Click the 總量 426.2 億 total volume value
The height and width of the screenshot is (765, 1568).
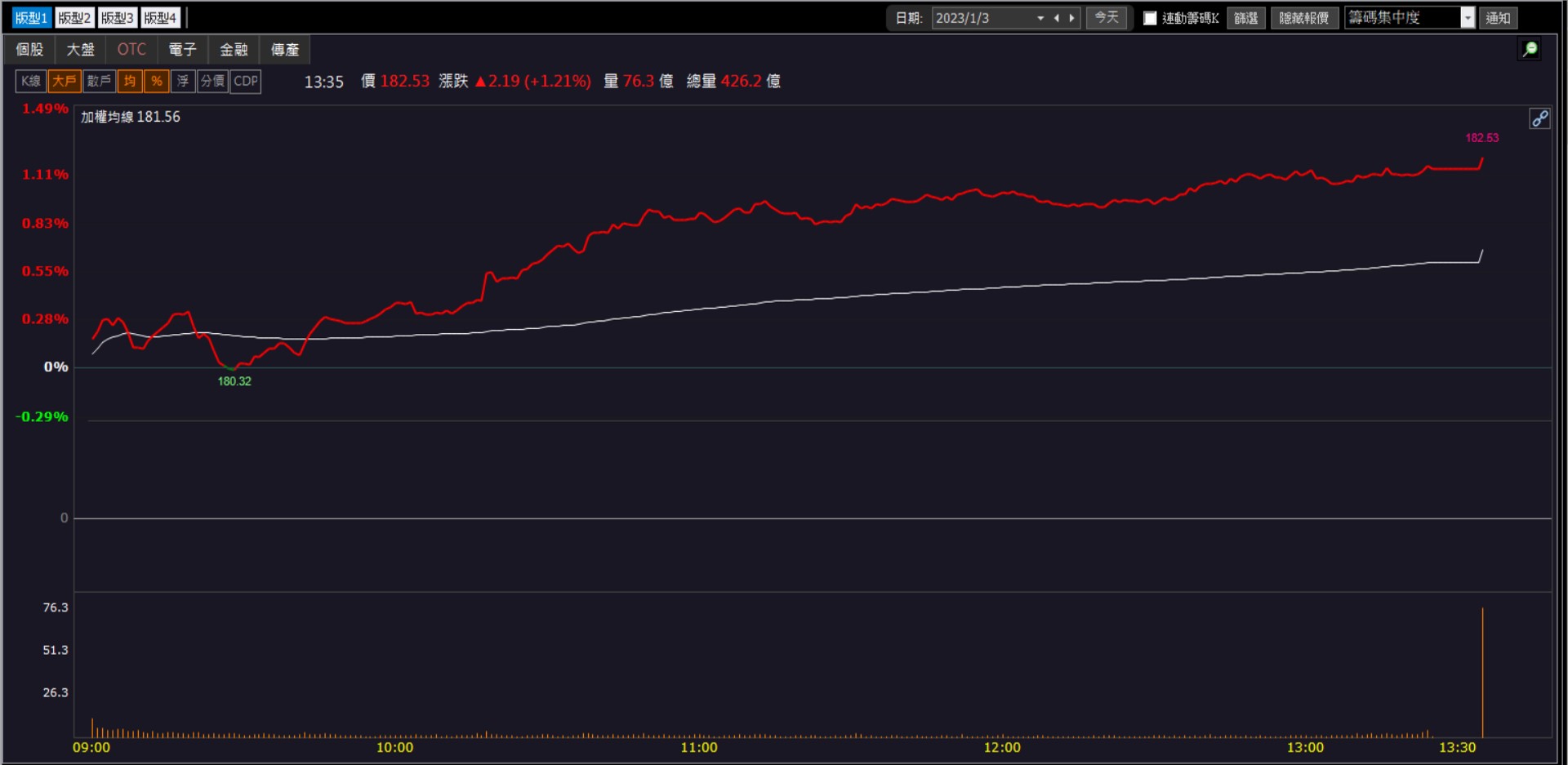coord(733,81)
